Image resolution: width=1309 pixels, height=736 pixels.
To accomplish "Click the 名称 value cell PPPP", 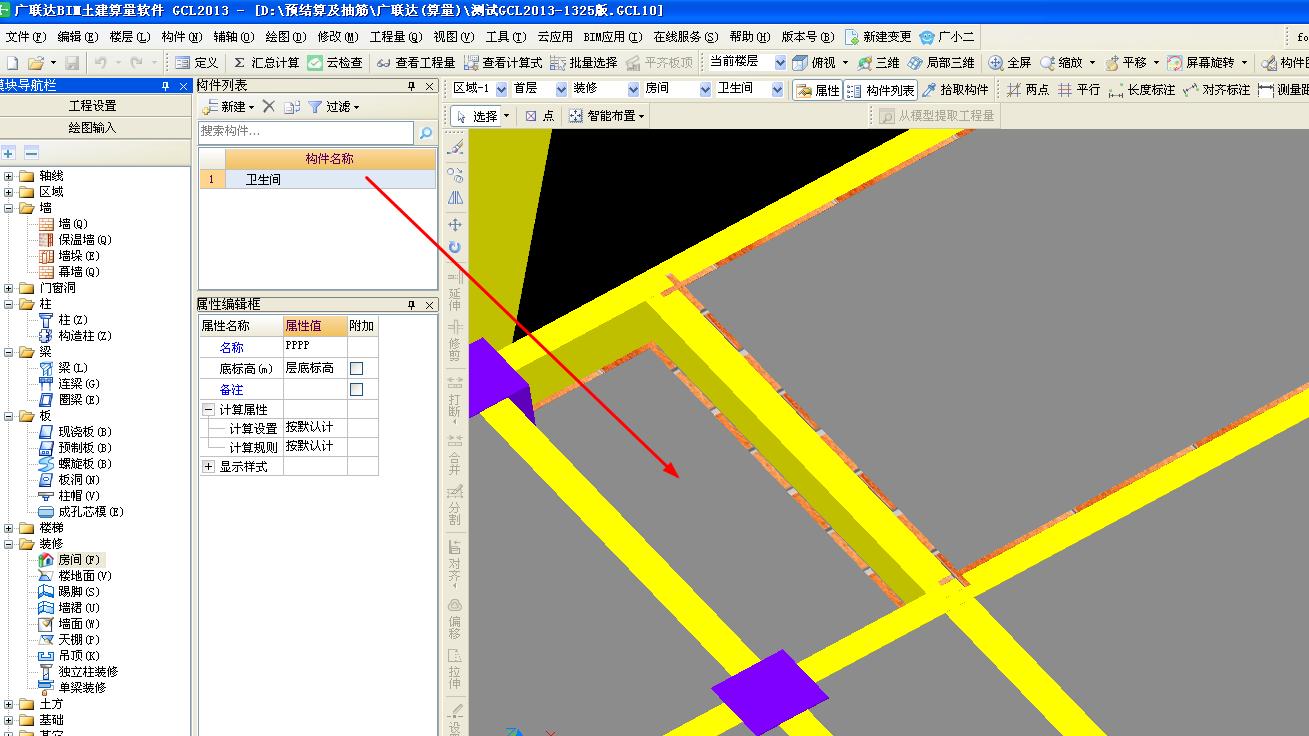I will (314, 347).
